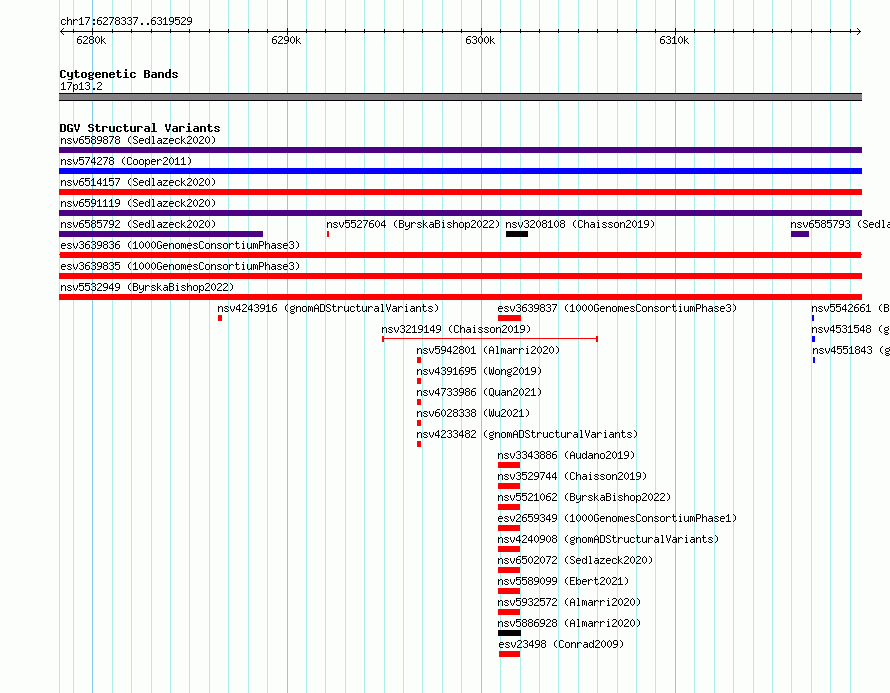Image resolution: width=890 pixels, height=693 pixels.
Task: Click the ruler's left end arrow
Action: click(62, 31)
